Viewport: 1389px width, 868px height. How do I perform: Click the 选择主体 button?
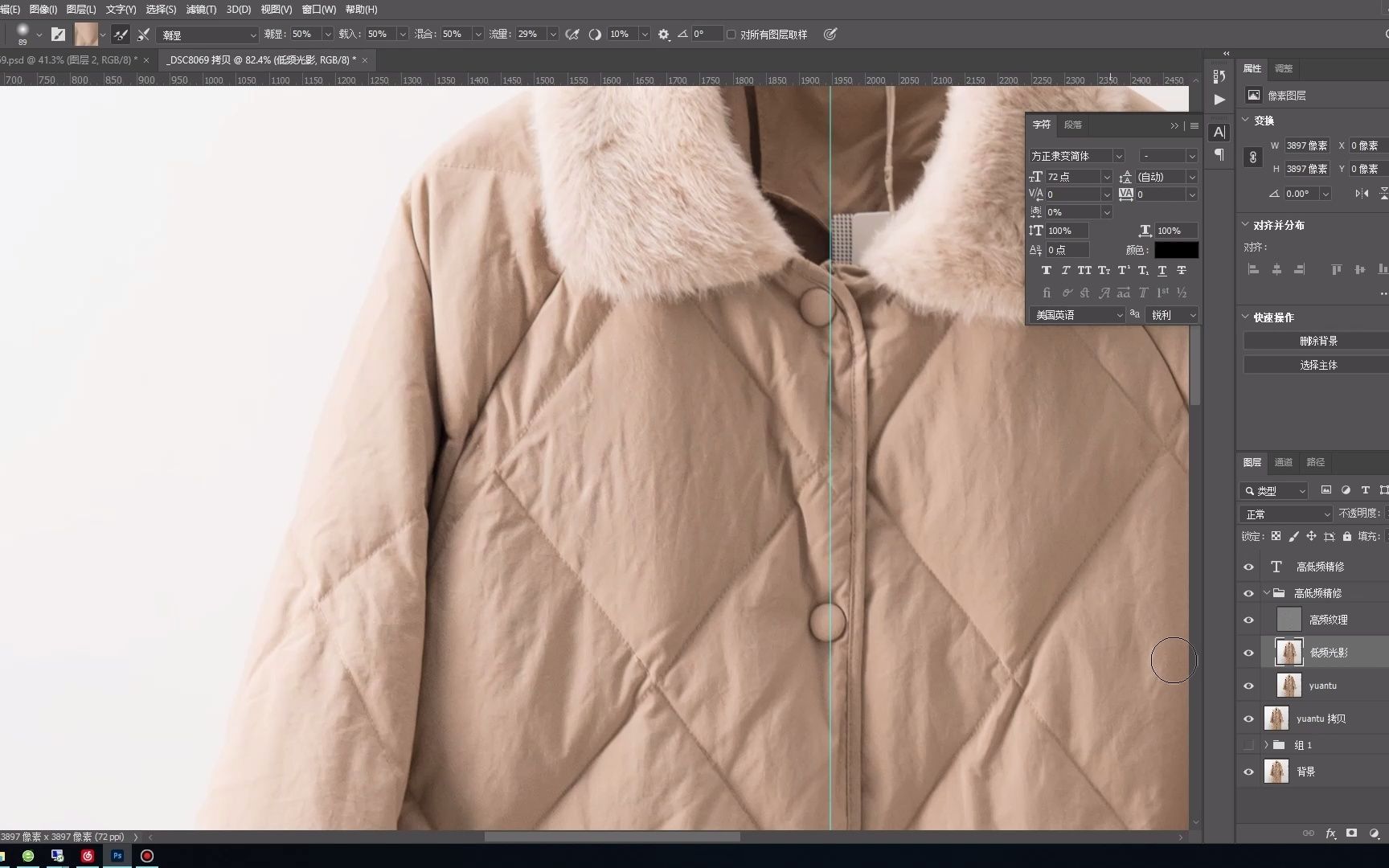tap(1318, 365)
